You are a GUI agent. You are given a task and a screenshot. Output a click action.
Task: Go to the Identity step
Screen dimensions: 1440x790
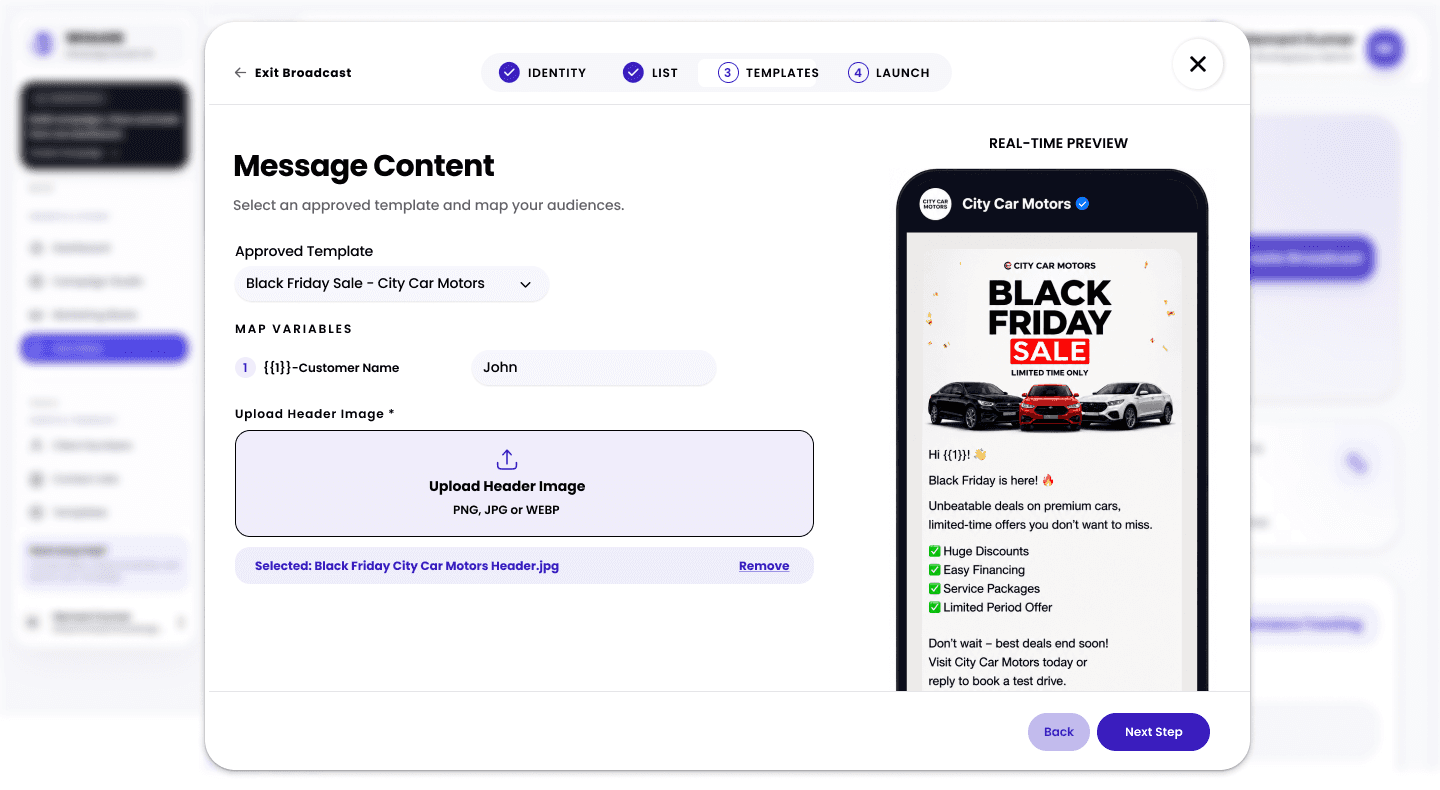(543, 73)
